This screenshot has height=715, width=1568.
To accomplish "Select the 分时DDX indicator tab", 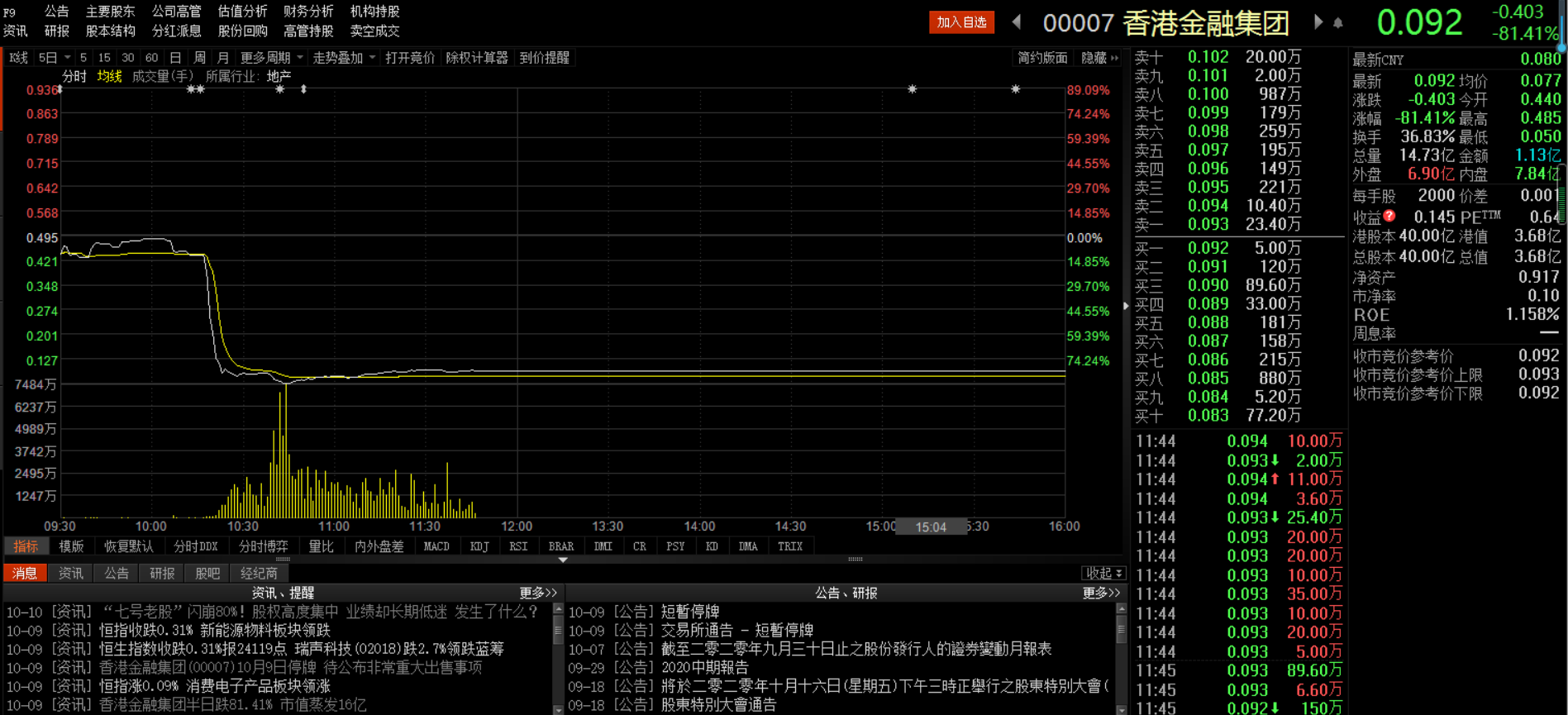I will click(196, 546).
